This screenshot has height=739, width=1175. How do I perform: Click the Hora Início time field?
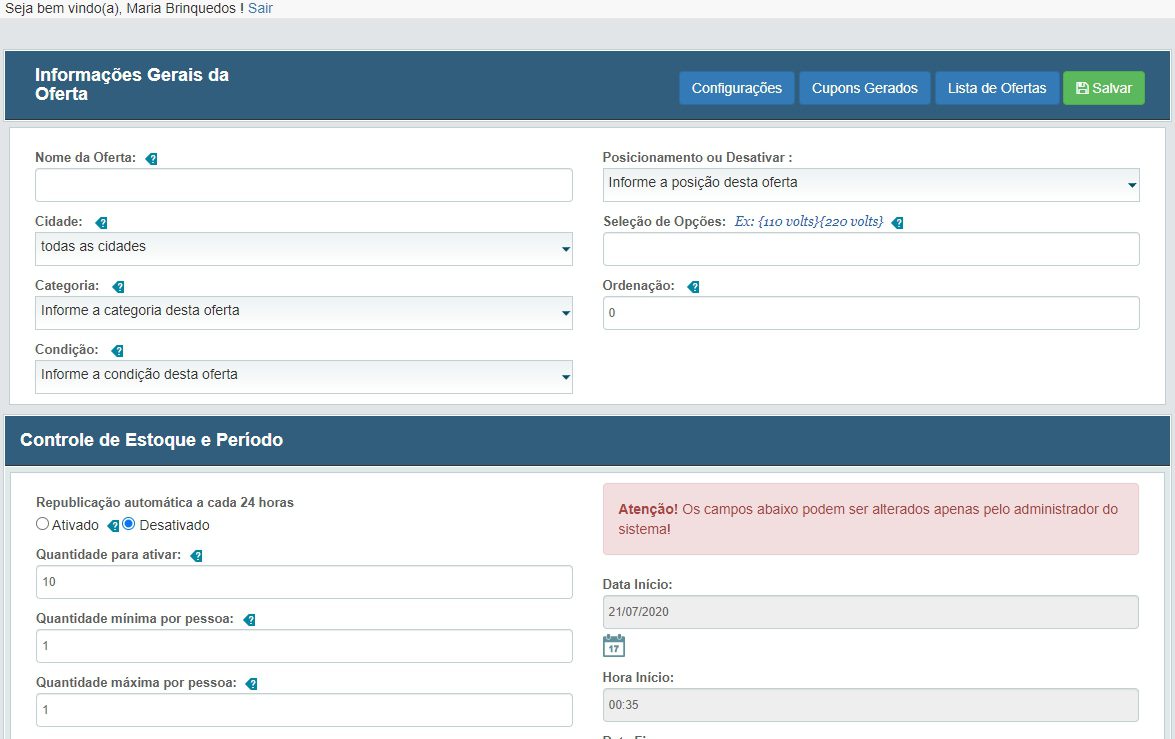(x=871, y=705)
